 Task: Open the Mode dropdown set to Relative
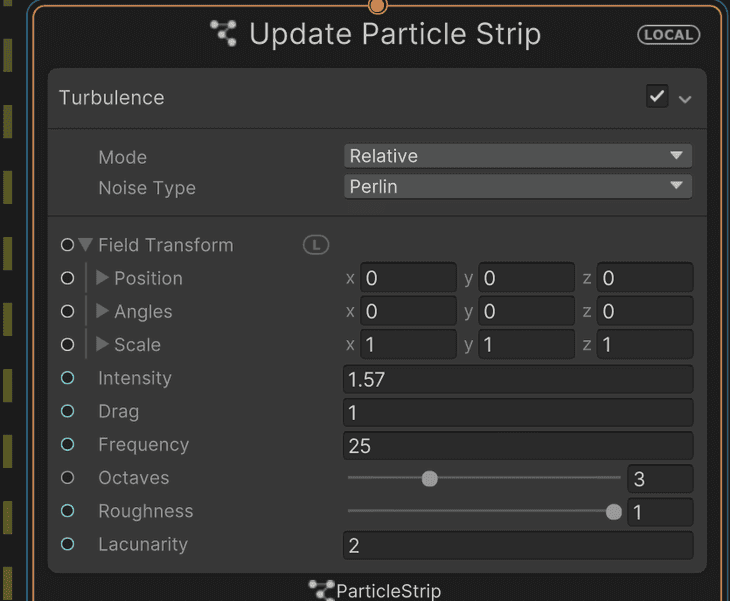click(517, 156)
